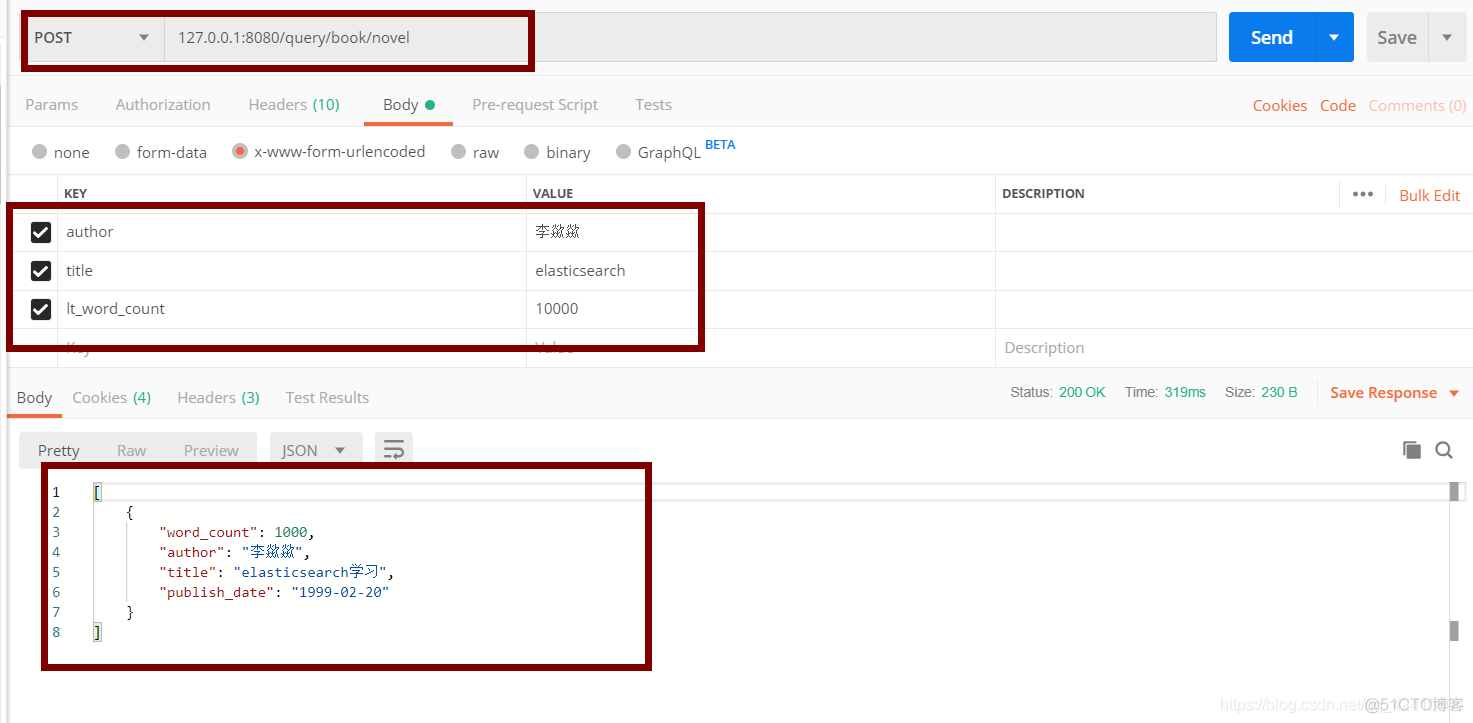Click the 200 OK status text
Screen dimensions: 1473x723
(x=1082, y=393)
